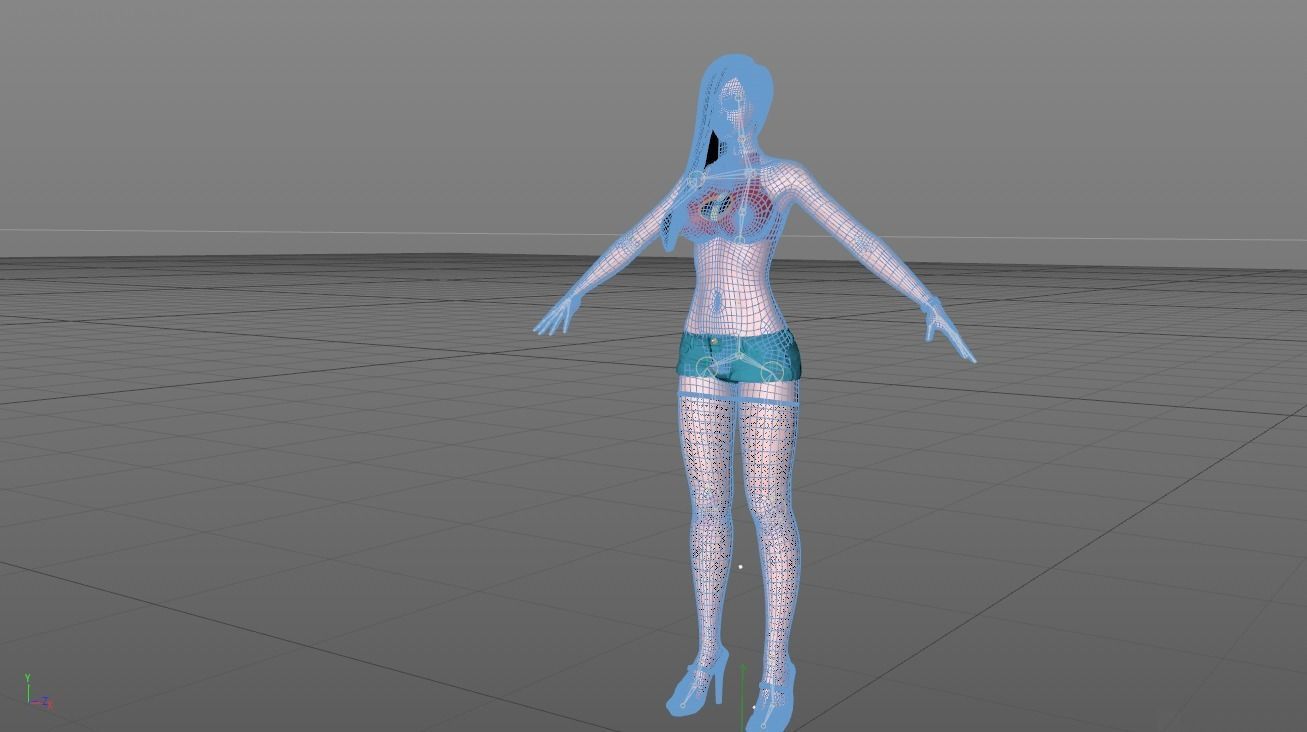
Task: Click the navel on the character's torso
Action: tap(718, 300)
